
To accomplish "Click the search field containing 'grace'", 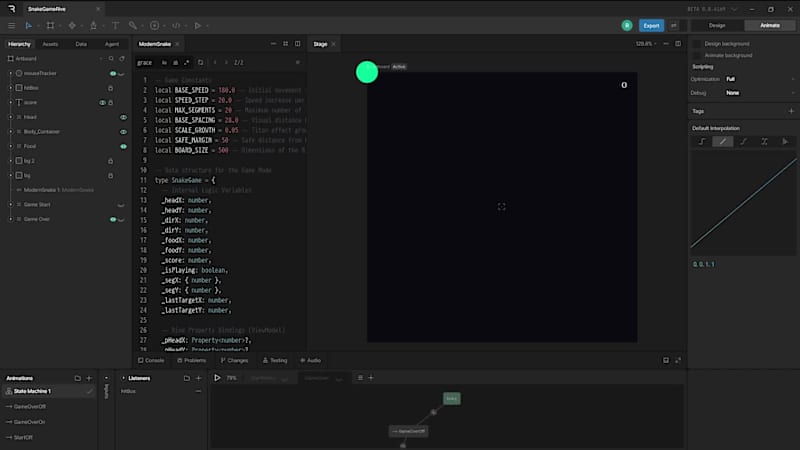I will 146,62.
